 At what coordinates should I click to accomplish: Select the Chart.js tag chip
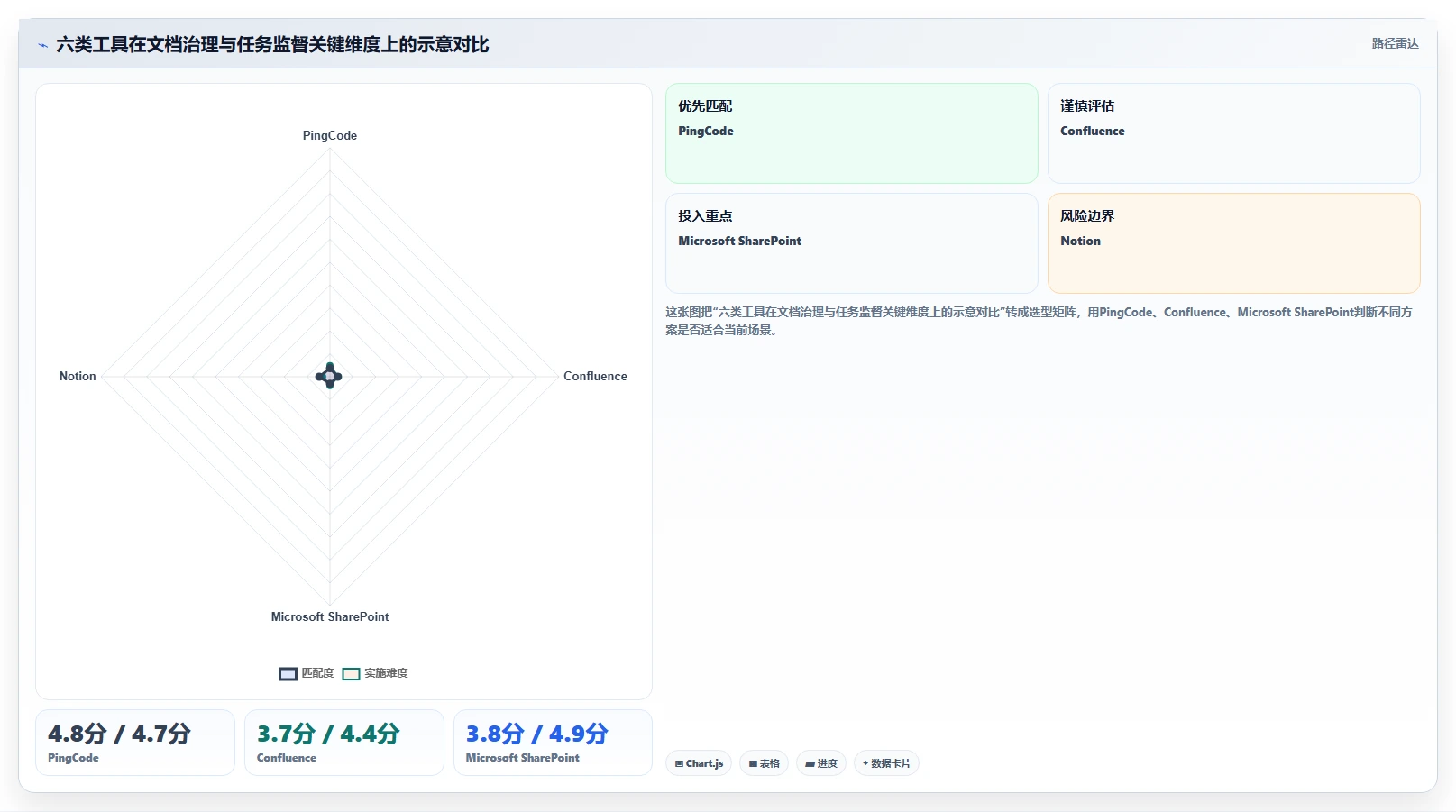click(699, 763)
